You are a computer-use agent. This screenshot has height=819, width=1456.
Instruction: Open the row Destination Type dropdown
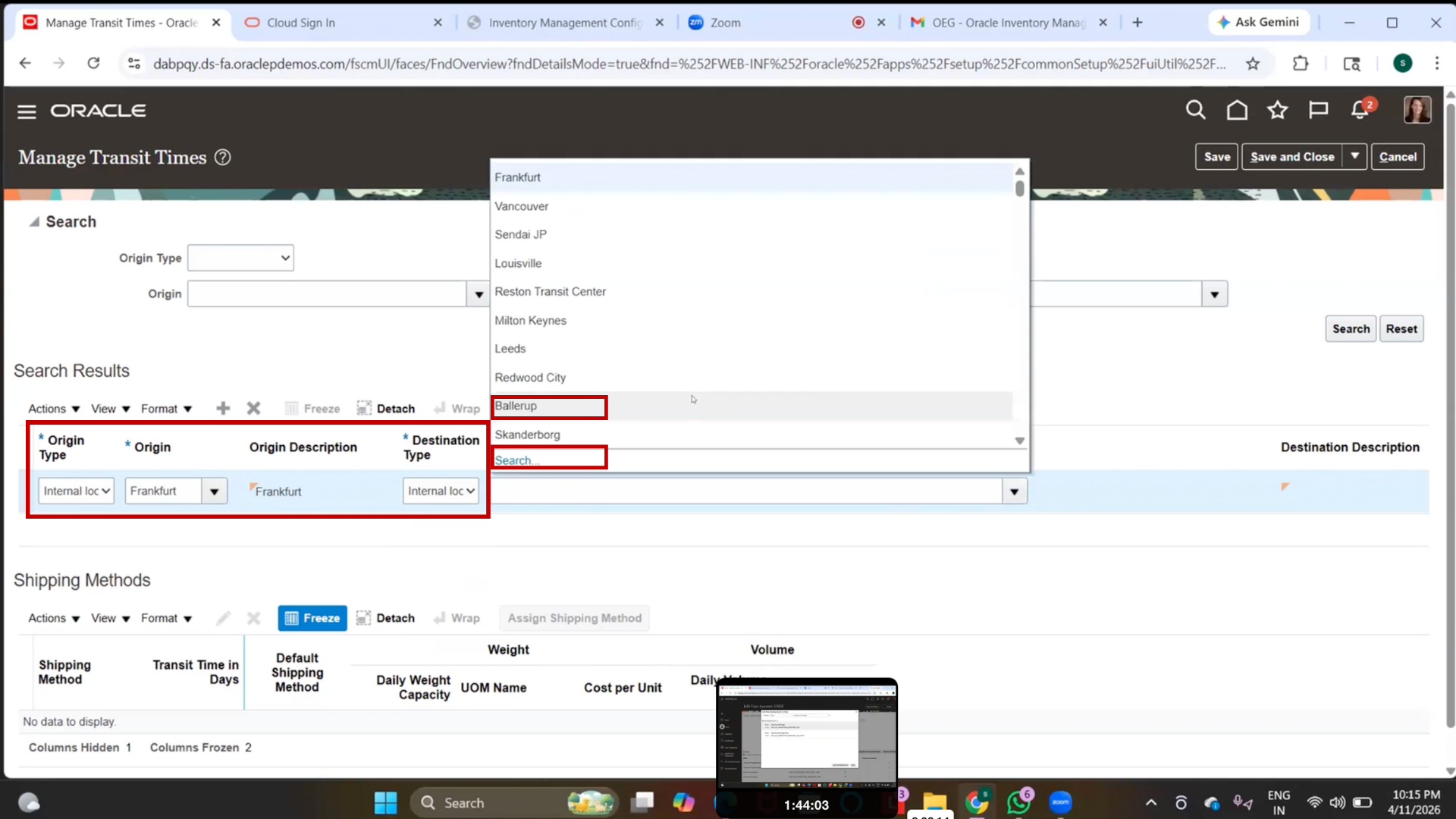pyautogui.click(x=441, y=491)
